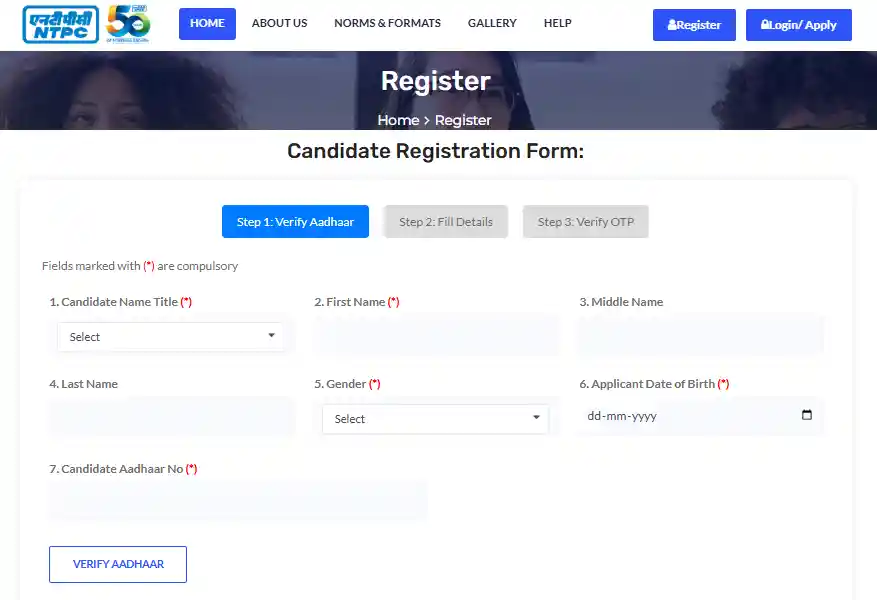Open the ABOUT US menu item
The image size is (877, 600).
(x=279, y=23)
